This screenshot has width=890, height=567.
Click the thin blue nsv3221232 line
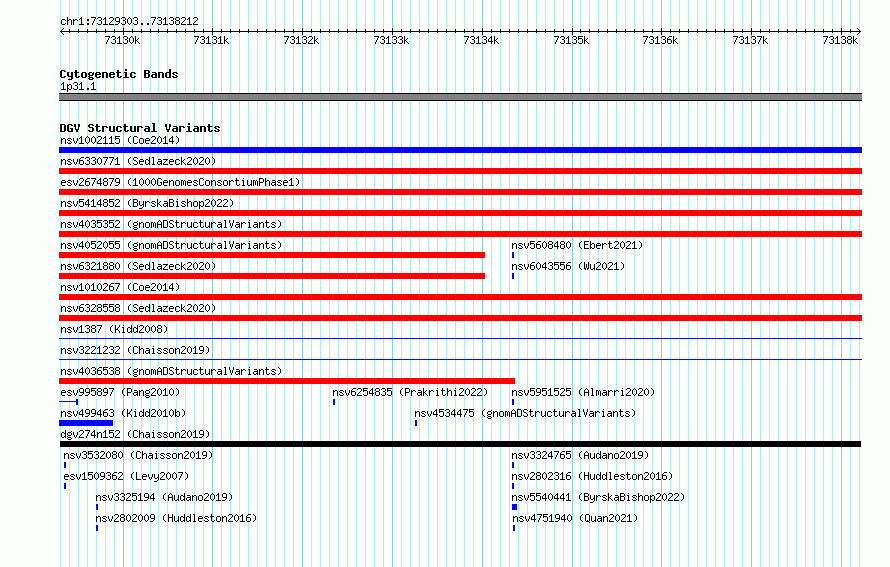[x=460, y=360]
